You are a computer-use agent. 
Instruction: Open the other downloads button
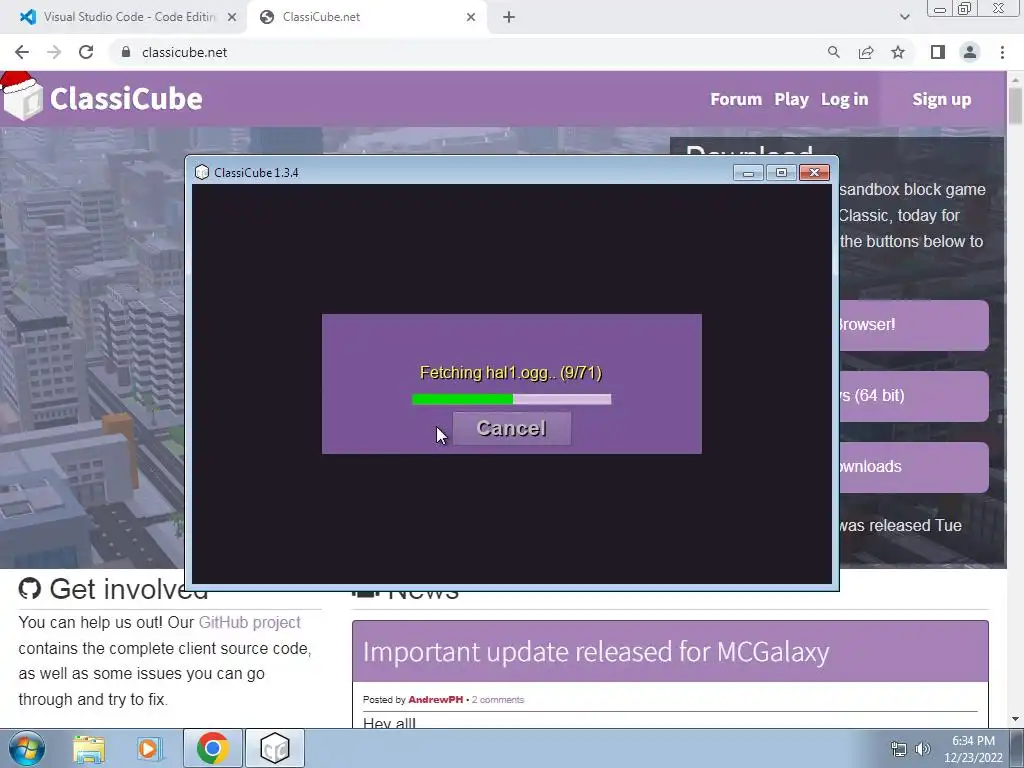coord(914,468)
